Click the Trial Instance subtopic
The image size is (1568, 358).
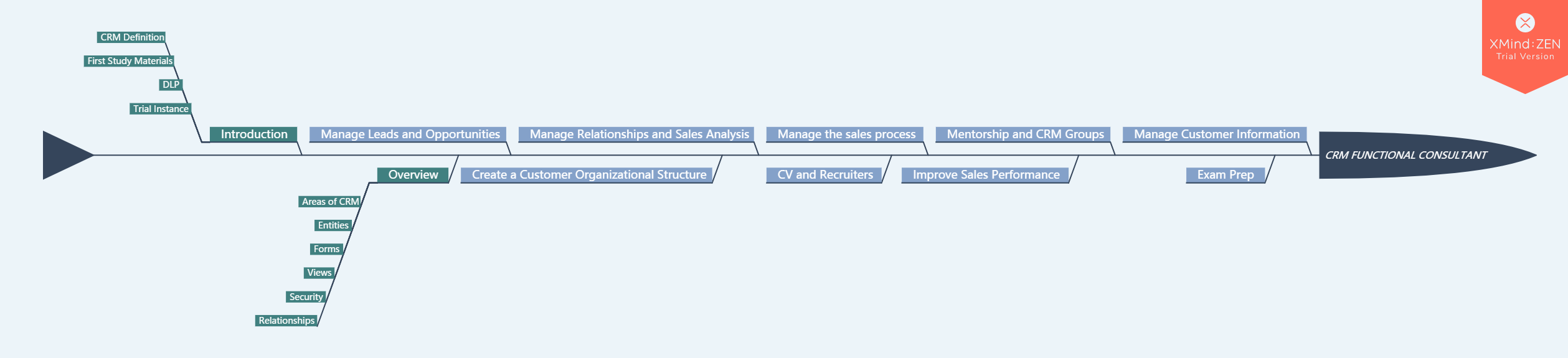[161, 109]
